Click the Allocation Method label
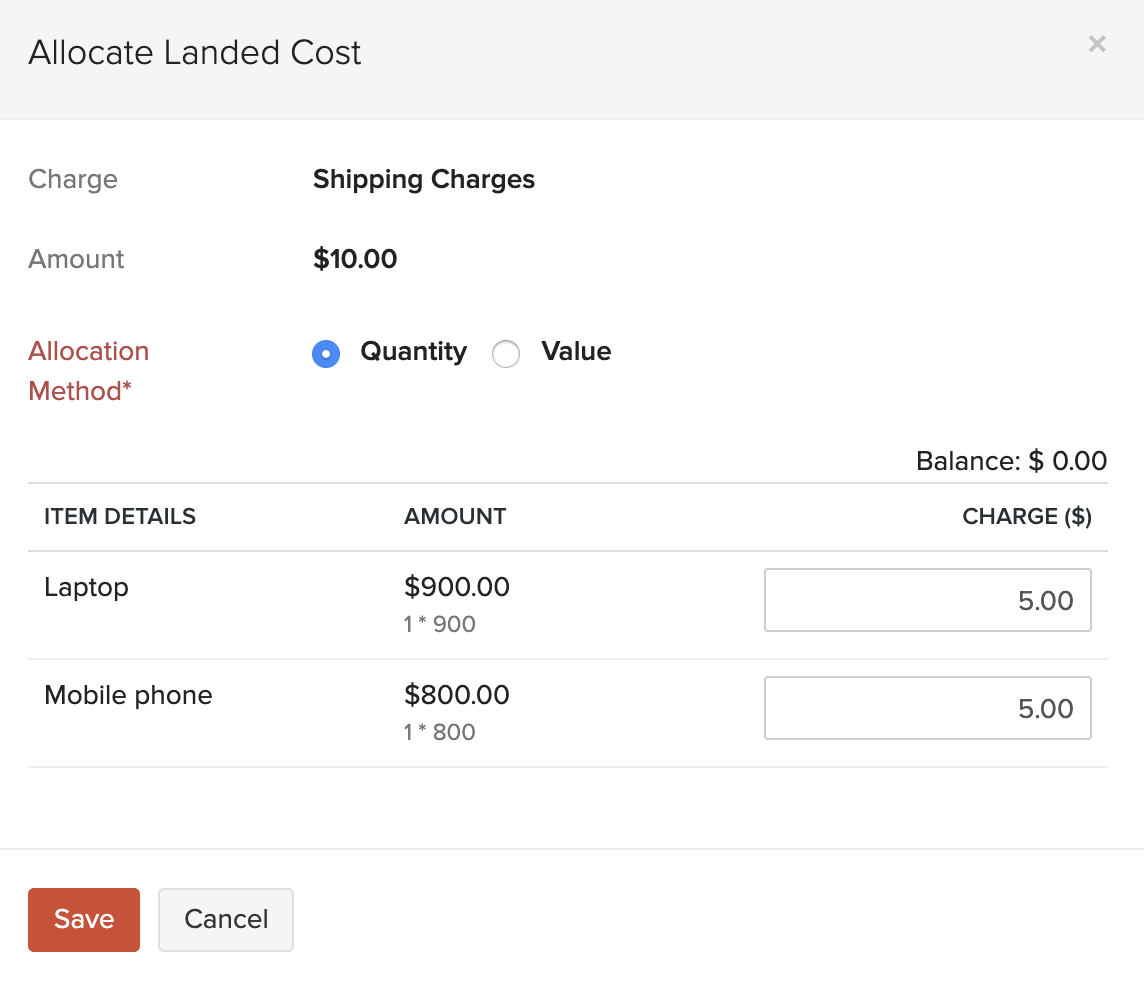1144x982 pixels. [x=88, y=371]
